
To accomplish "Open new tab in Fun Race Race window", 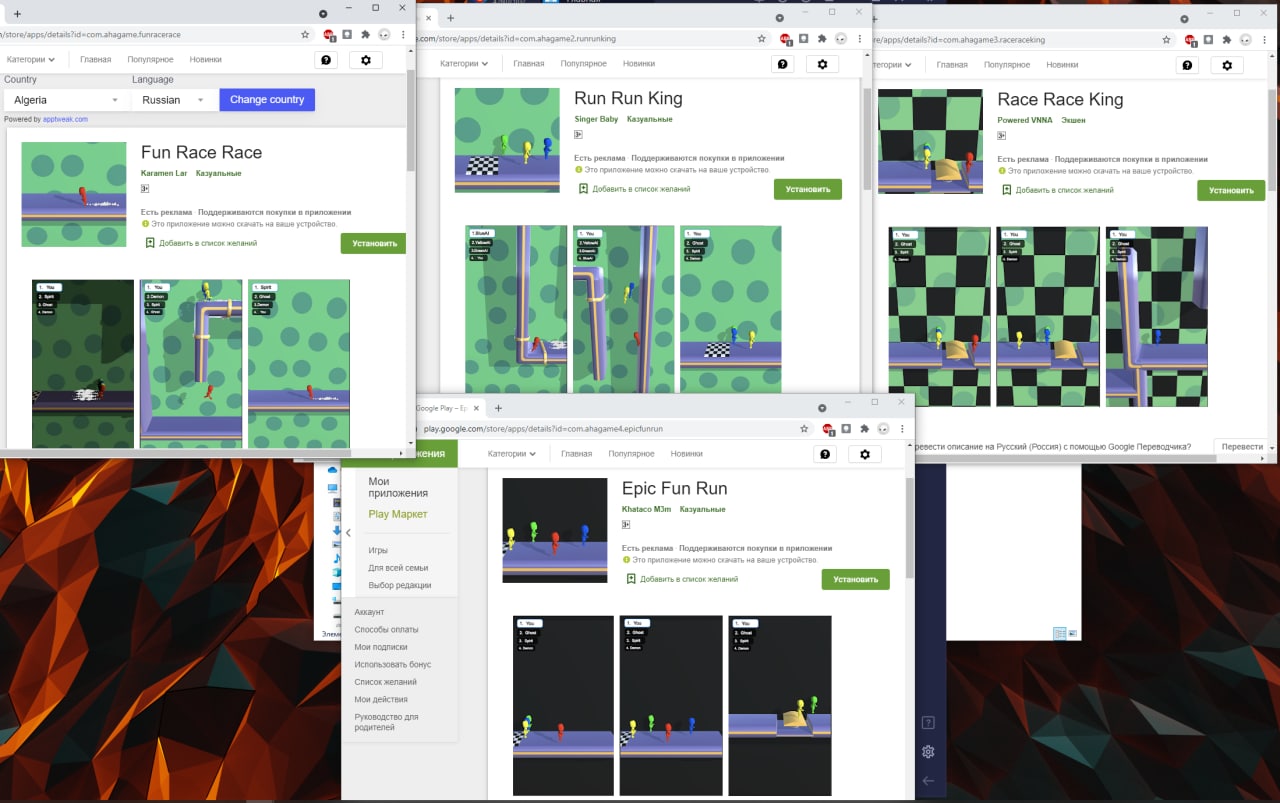I will [x=17, y=14].
